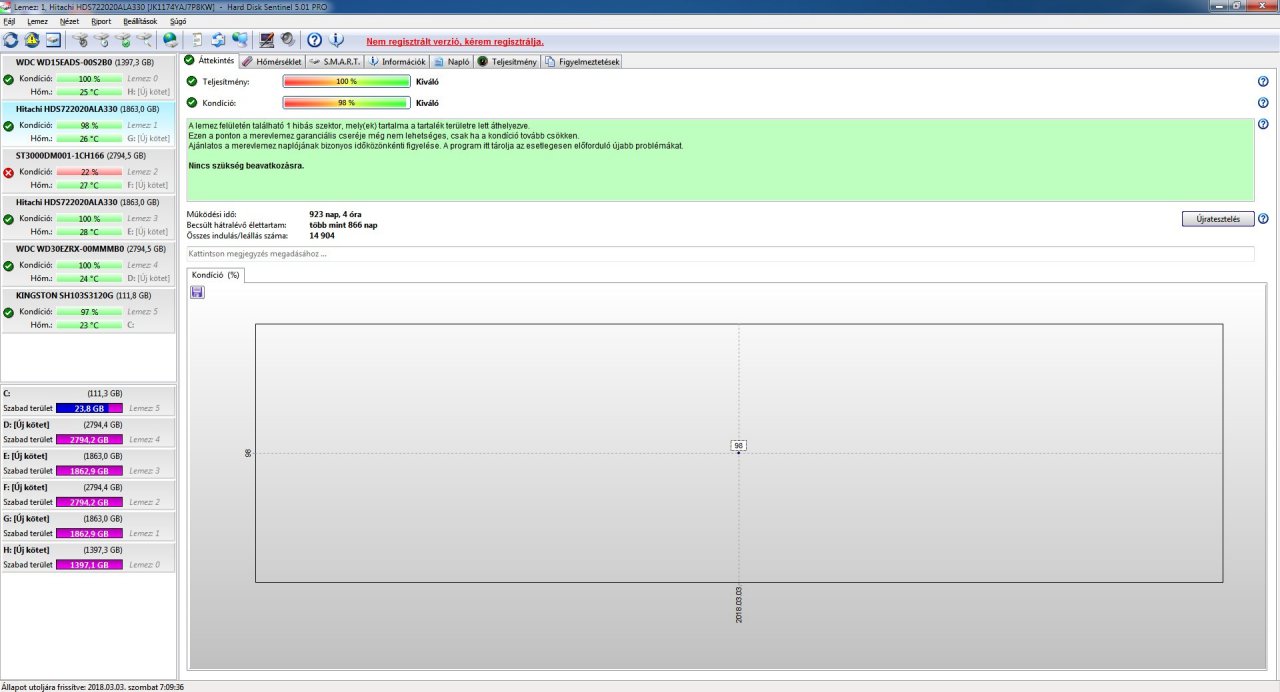Click the status bar last refresh time text

93,687
